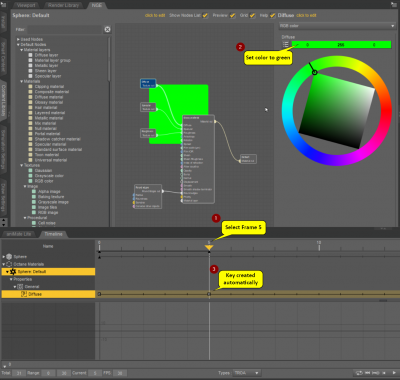Image resolution: width=400 pixels, height=380 pixels.
Task: Switch to the Viewport tab
Action: click(26, 5)
